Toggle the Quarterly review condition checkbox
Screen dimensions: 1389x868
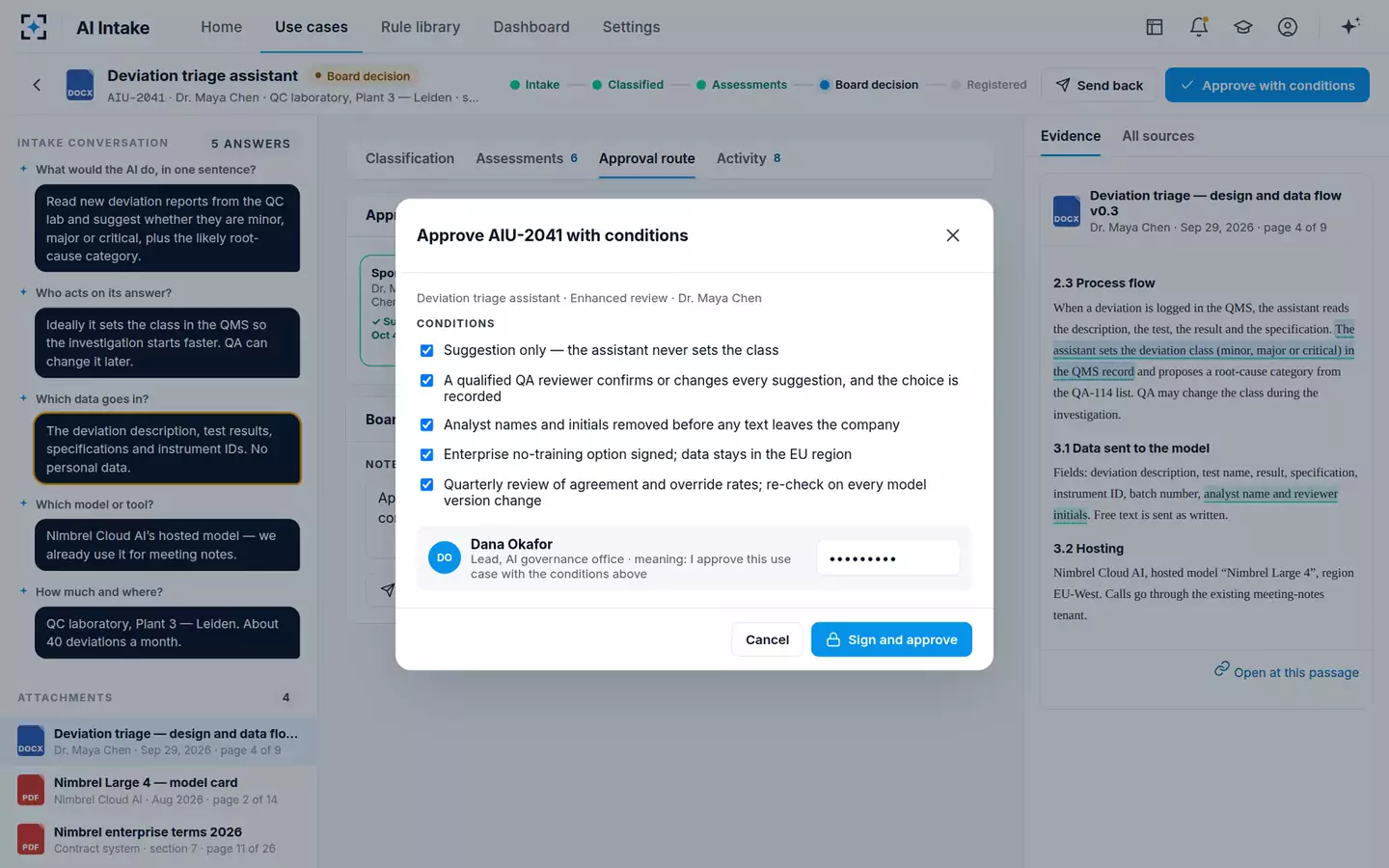pos(426,484)
